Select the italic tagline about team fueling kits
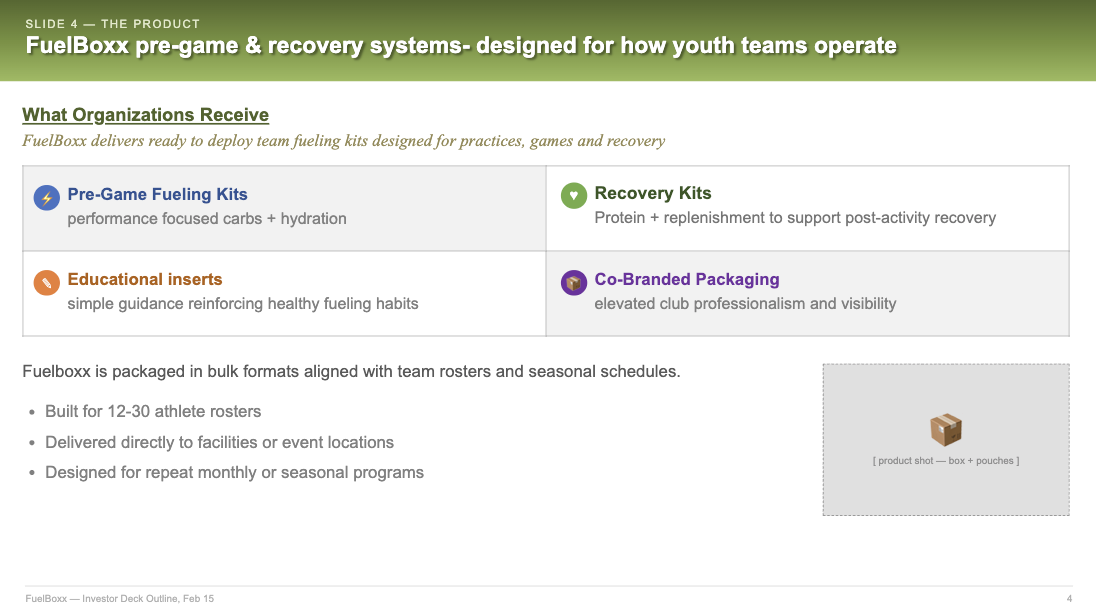 (x=343, y=141)
